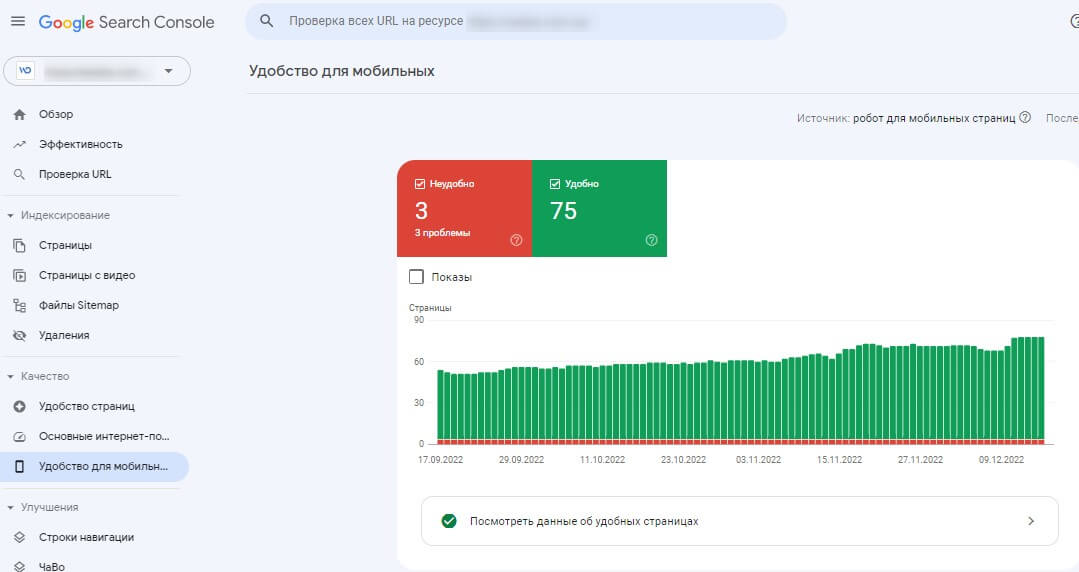This screenshot has height=572, width=1079.
Task: Select the green Удобно card
Action: click(x=599, y=209)
